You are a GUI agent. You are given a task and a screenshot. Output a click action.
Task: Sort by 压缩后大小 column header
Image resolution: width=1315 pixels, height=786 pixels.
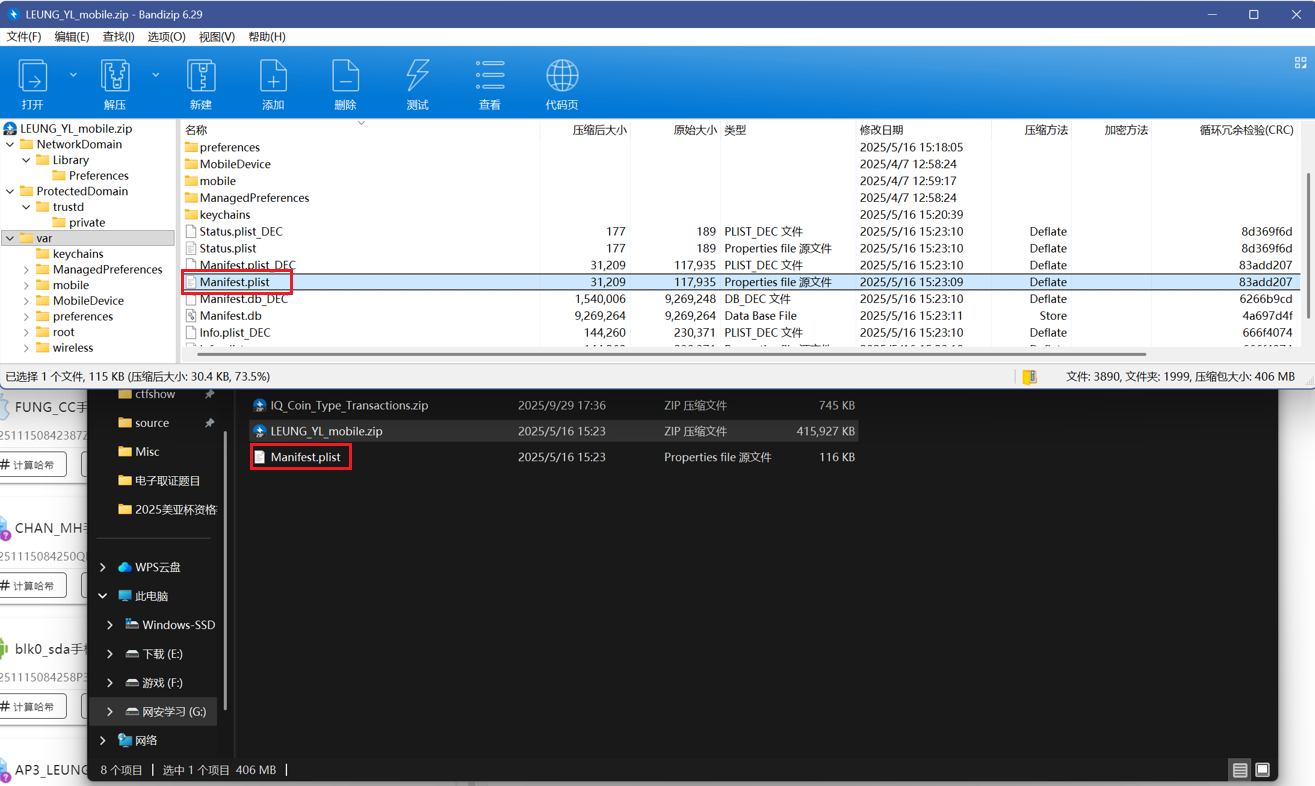[x=599, y=130]
